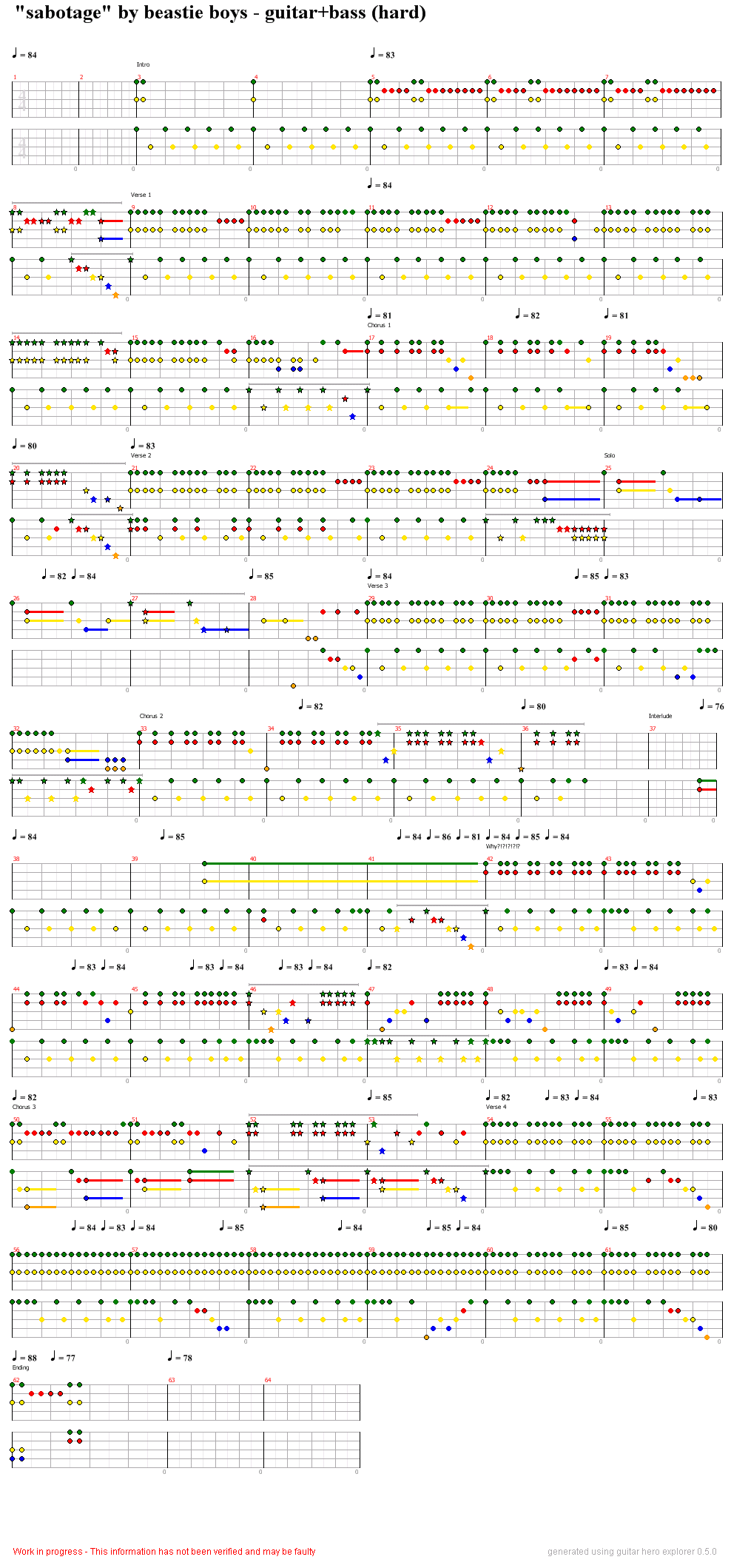
Task: Click the "sabotage" by beastie boys chart title
Action: [220, 13]
